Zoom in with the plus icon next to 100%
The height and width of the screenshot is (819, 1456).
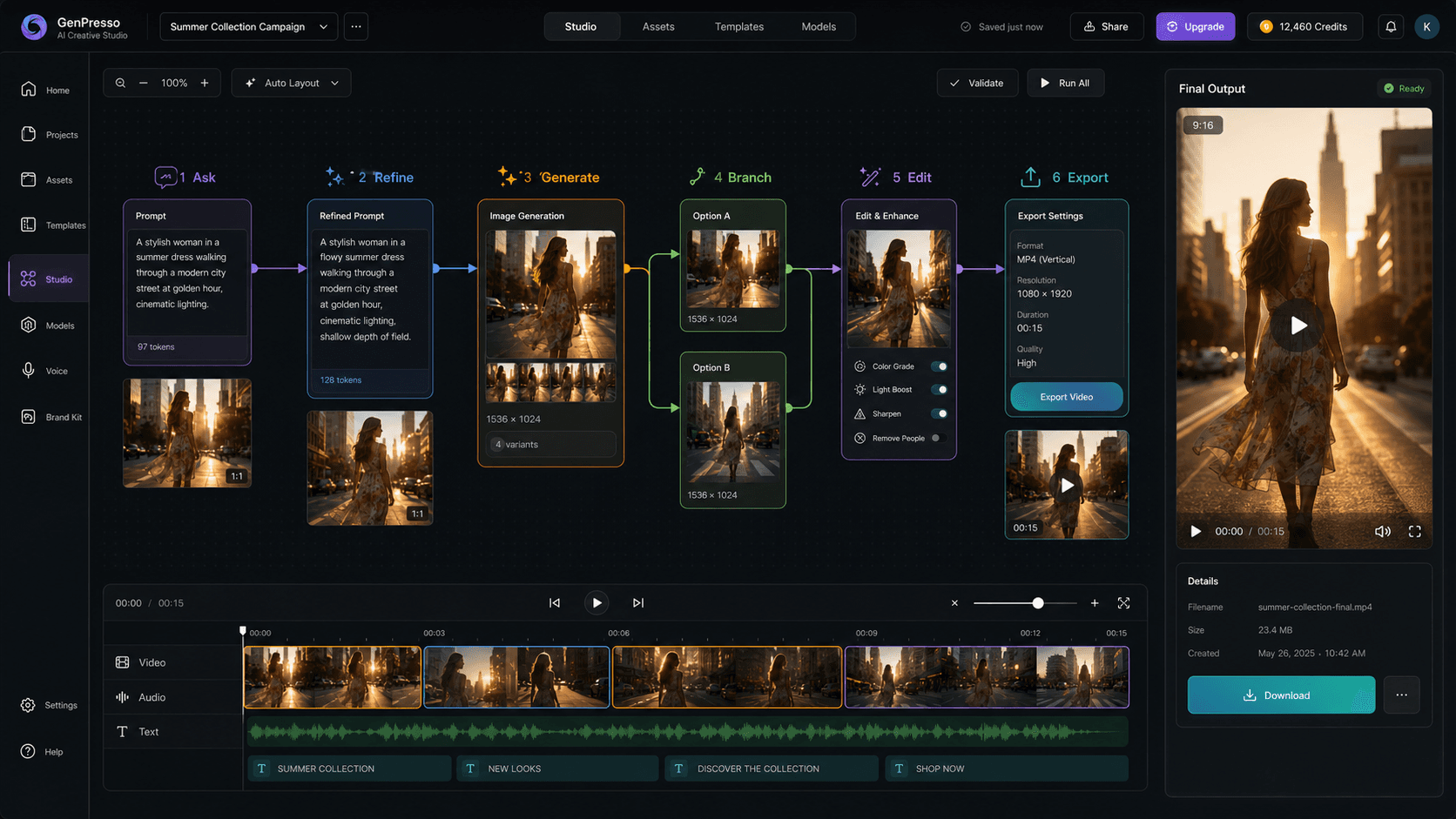[205, 83]
